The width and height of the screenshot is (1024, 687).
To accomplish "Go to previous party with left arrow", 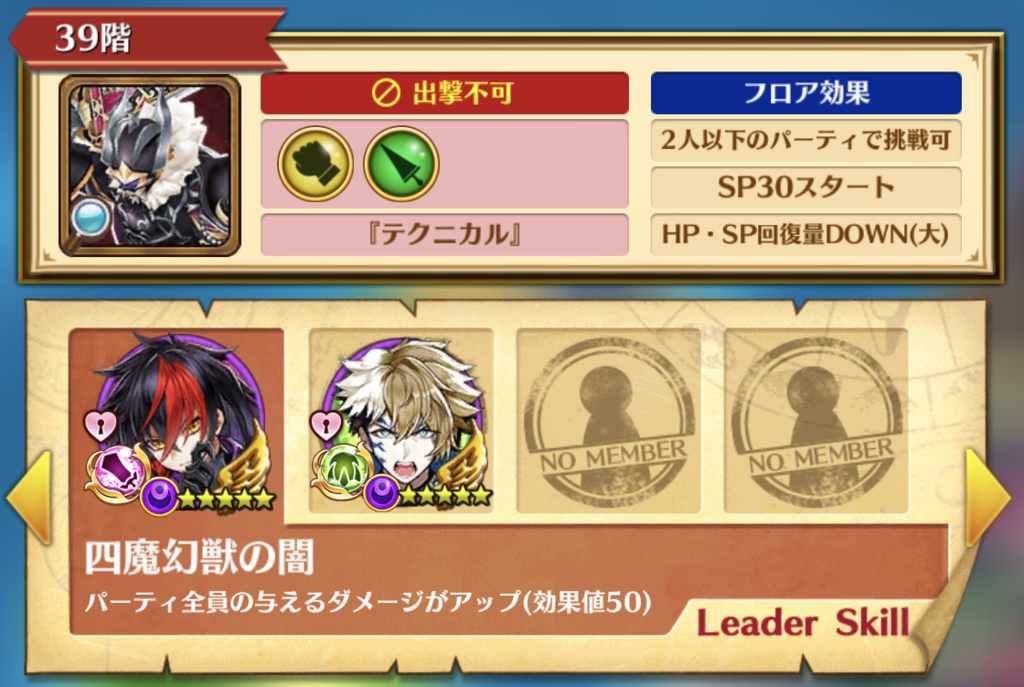I will (30, 496).
